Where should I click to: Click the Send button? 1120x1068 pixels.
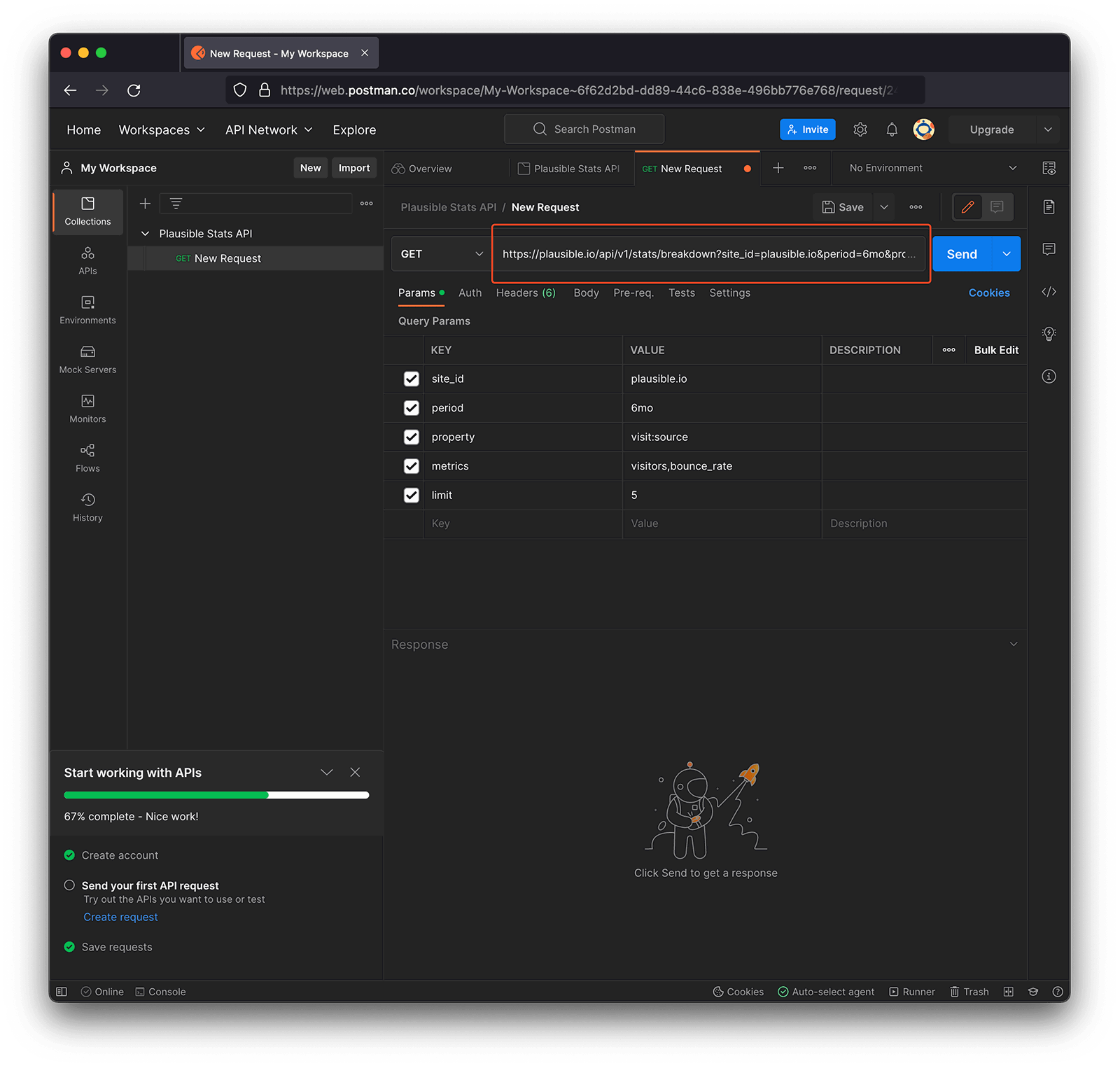[962, 254]
